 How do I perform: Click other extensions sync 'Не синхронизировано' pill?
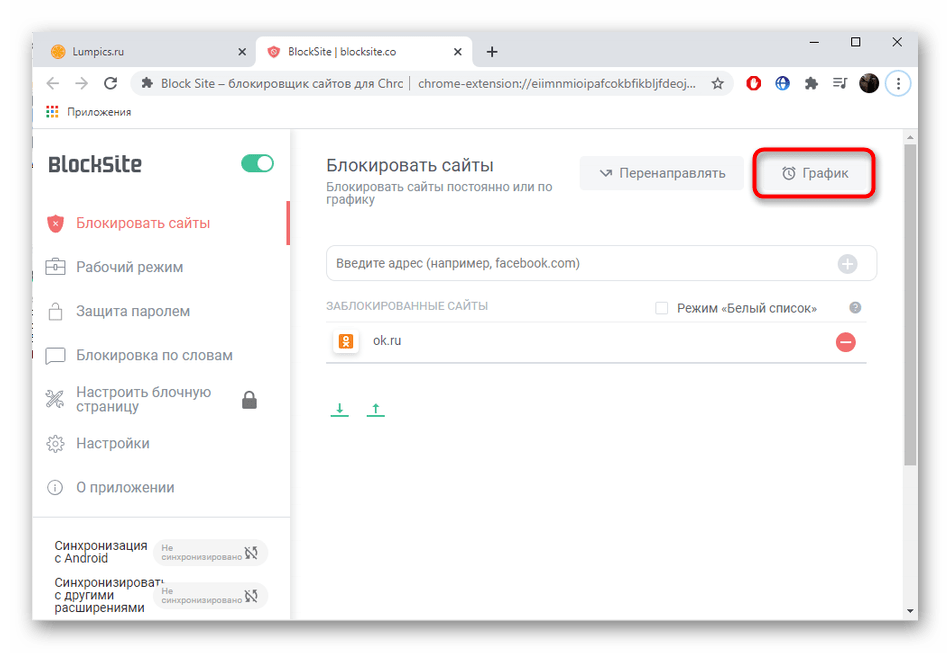tap(210, 595)
